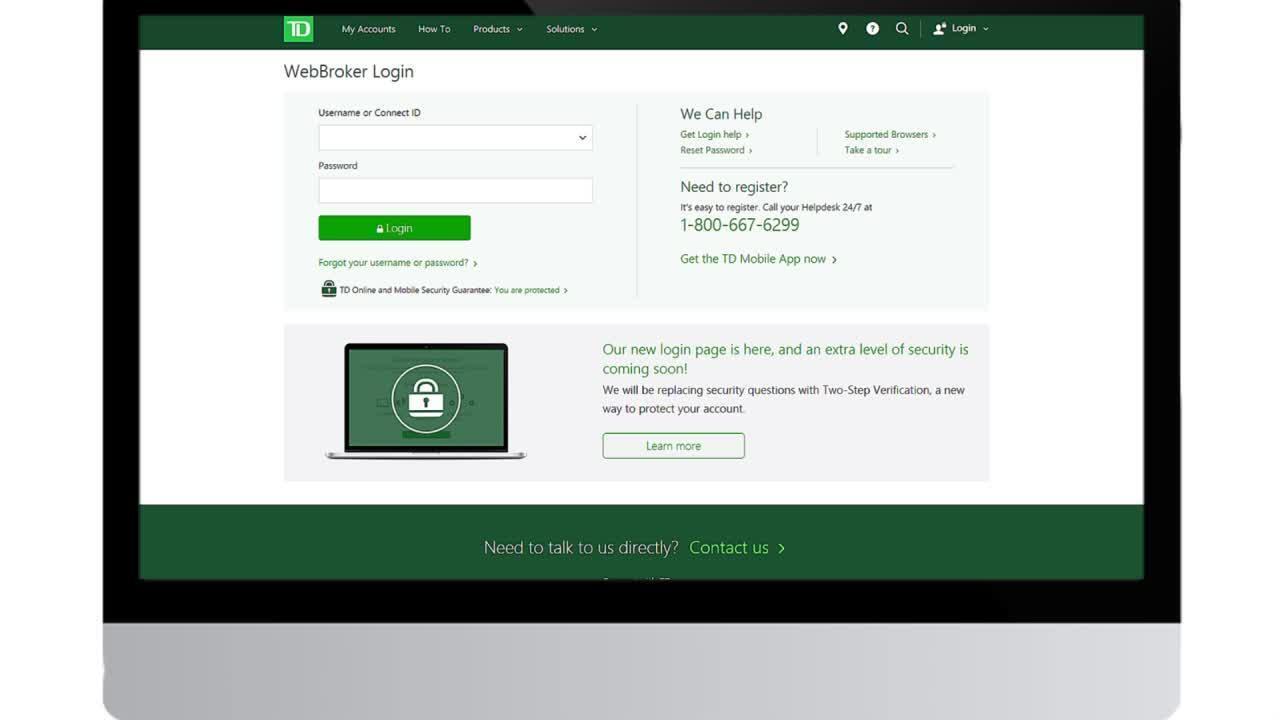
Task: Open the branch locator pin icon
Action: click(843, 29)
